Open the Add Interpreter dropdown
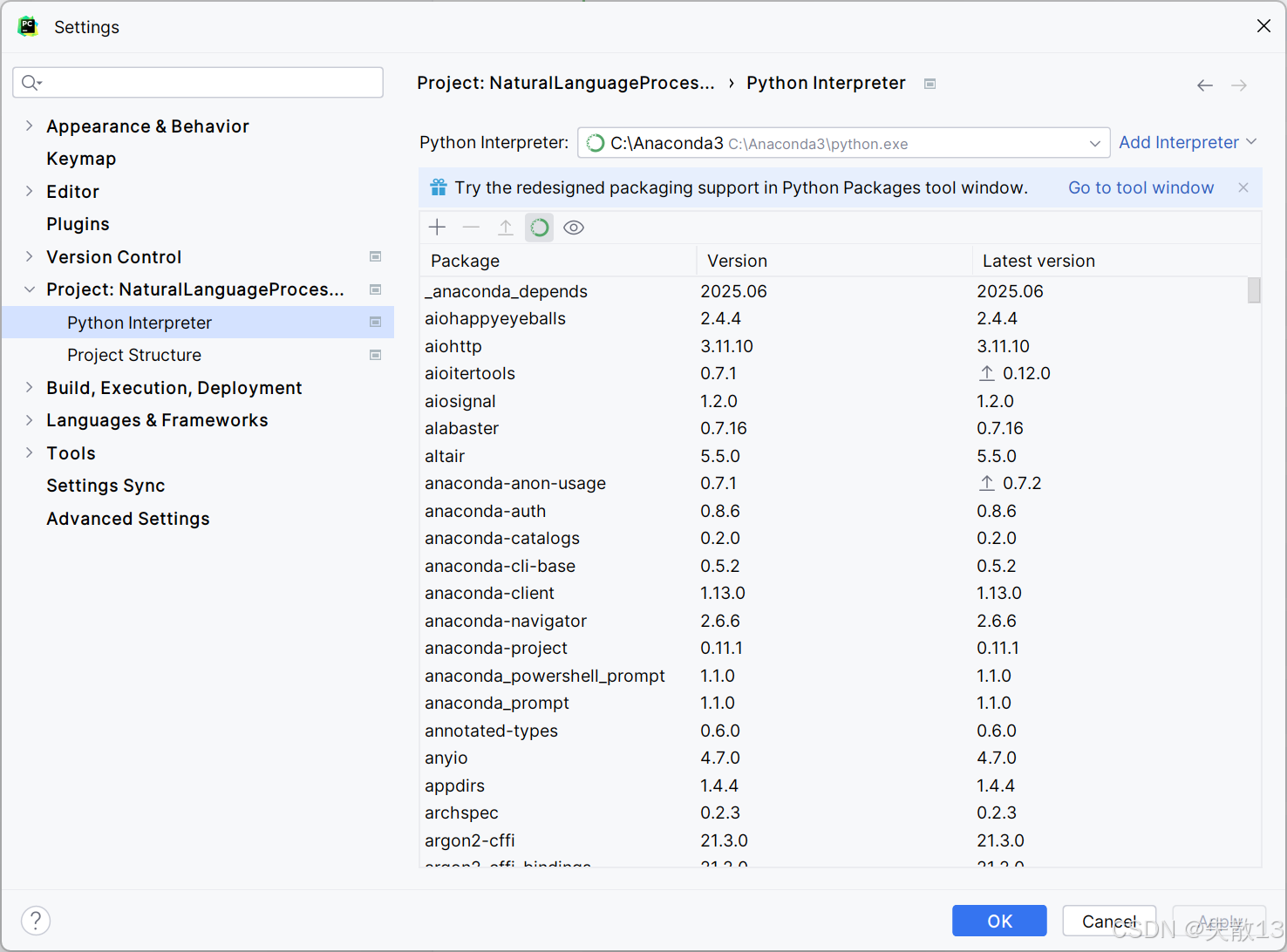This screenshot has width=1287, height=952. [x=1188, y=142]
